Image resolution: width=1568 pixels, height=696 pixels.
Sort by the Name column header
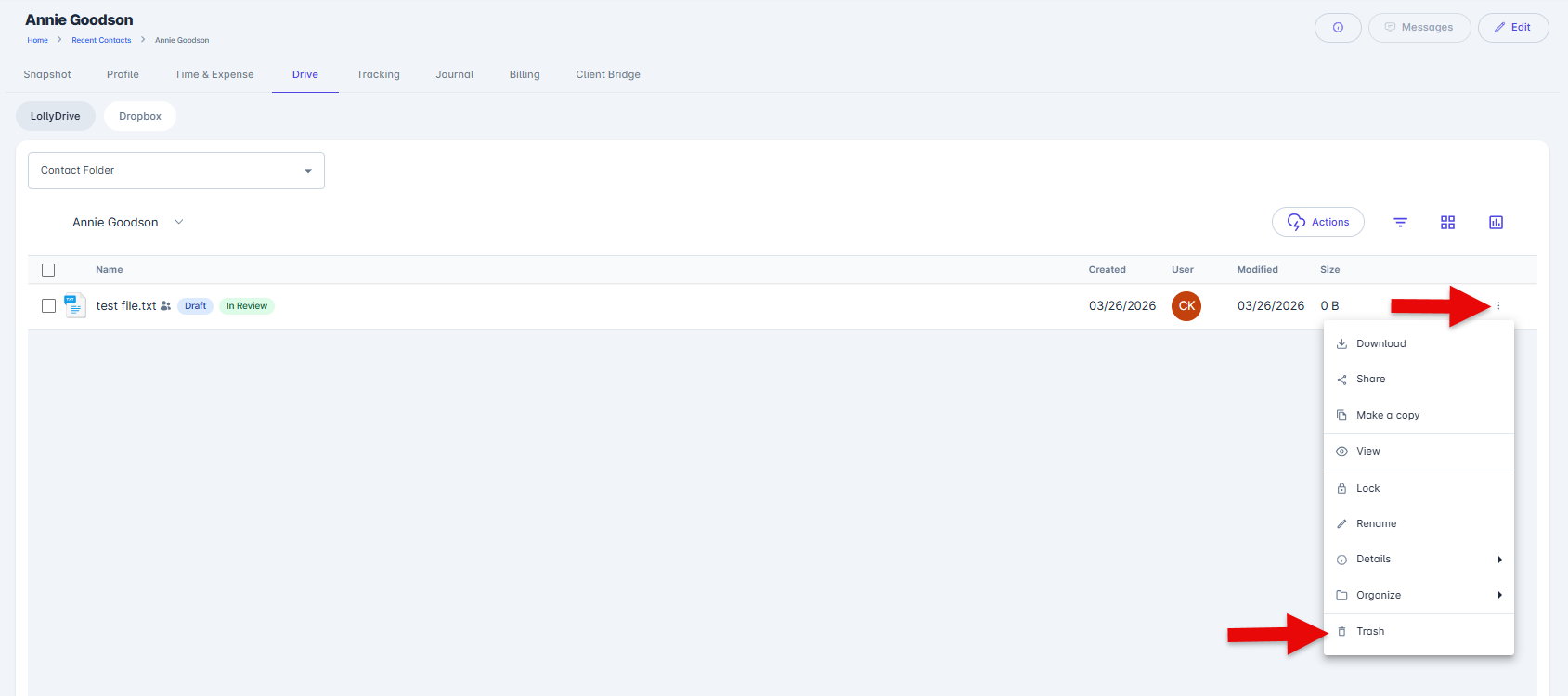coord(110,270)
